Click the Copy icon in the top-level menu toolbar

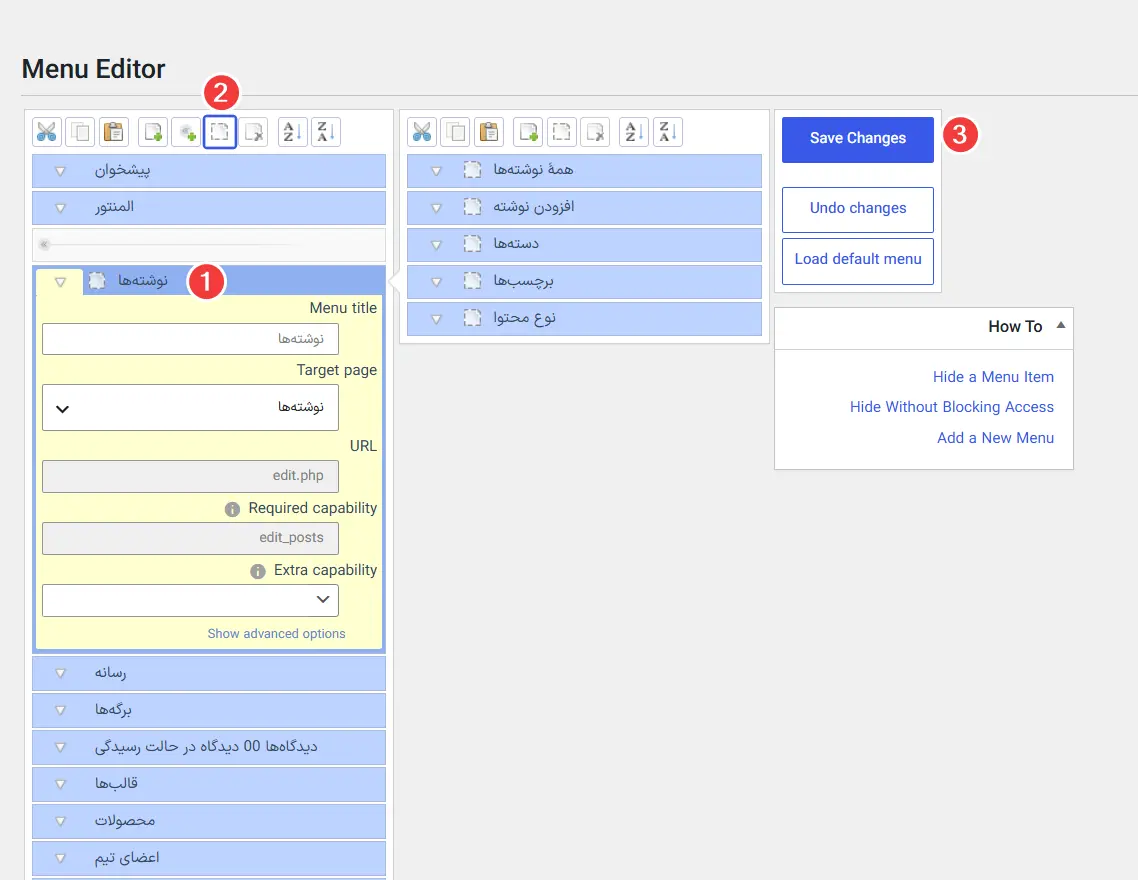pos(80,132)
